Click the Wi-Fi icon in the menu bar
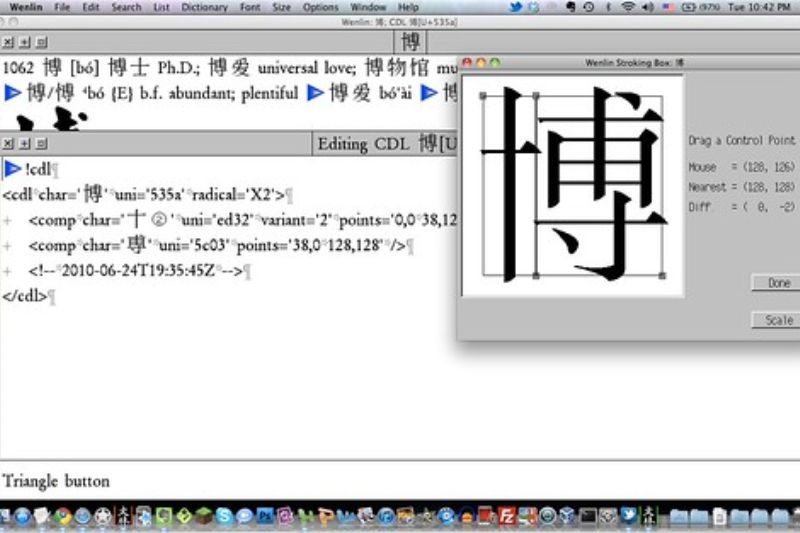The image size is (800, 533). 629,7
